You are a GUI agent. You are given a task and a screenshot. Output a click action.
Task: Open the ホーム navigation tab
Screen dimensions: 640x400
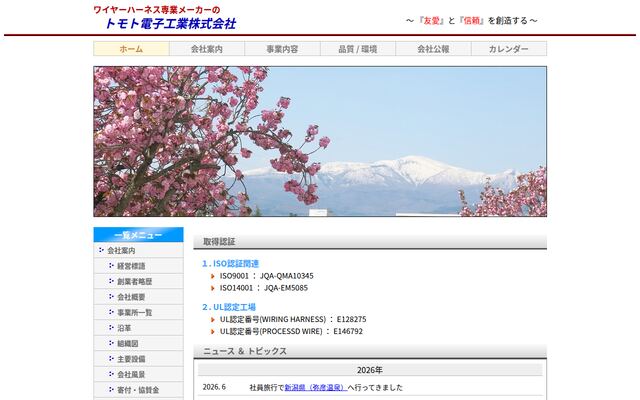tap(131, 49)
